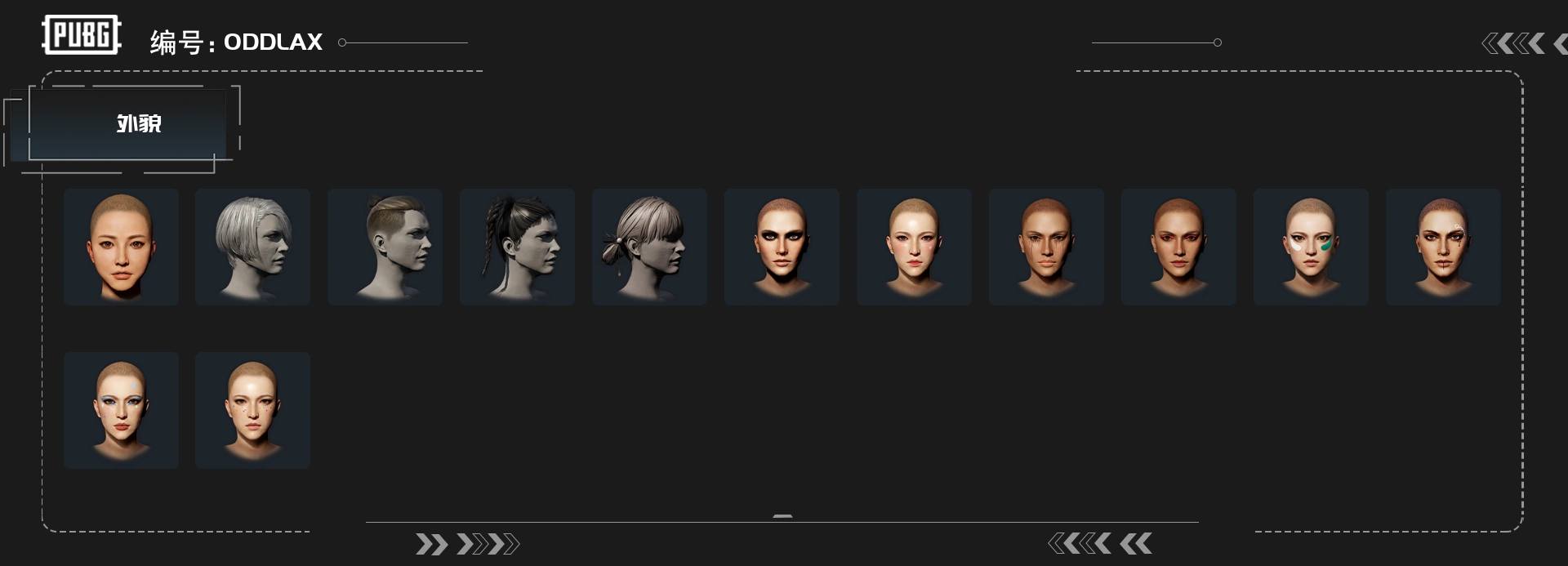Click the 编号: ODDLAX code label
This screenshot has width=1568, height=566.
pos(236,42)
